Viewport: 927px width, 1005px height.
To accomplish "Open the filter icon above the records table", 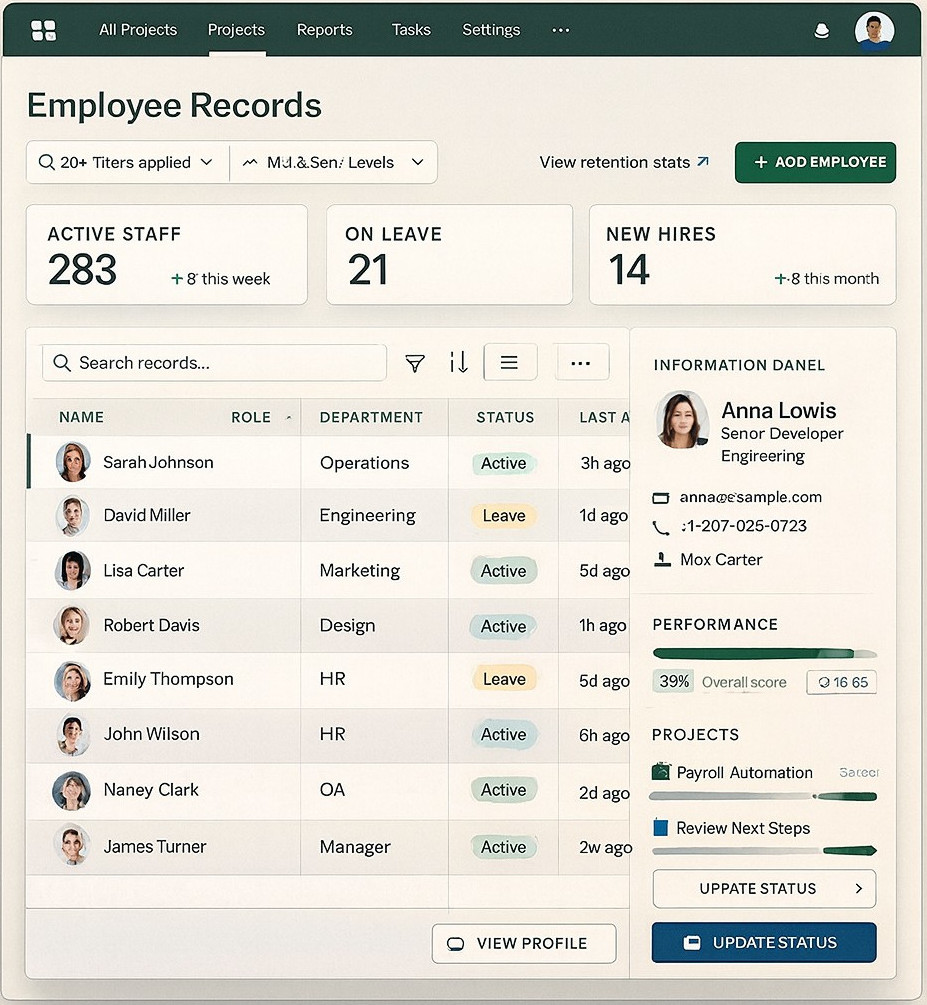I will pyautogui.click(x=414, y=362).
